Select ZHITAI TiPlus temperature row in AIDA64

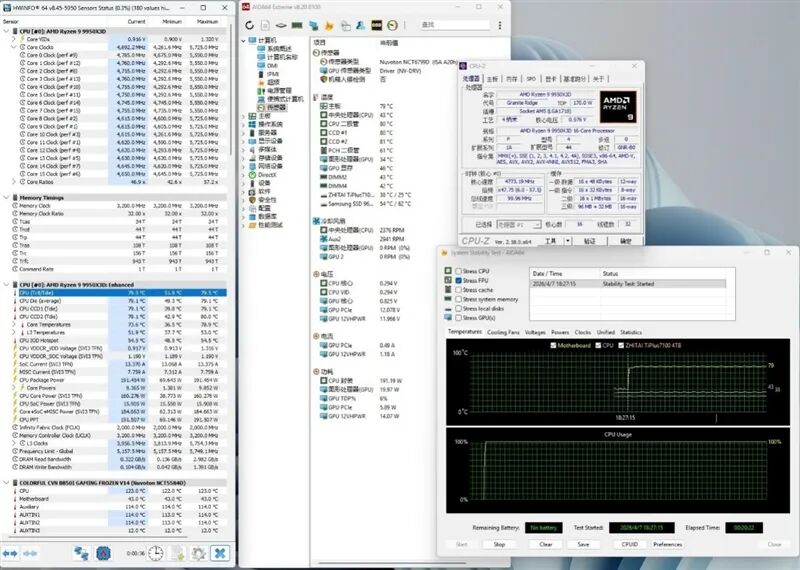365,195
